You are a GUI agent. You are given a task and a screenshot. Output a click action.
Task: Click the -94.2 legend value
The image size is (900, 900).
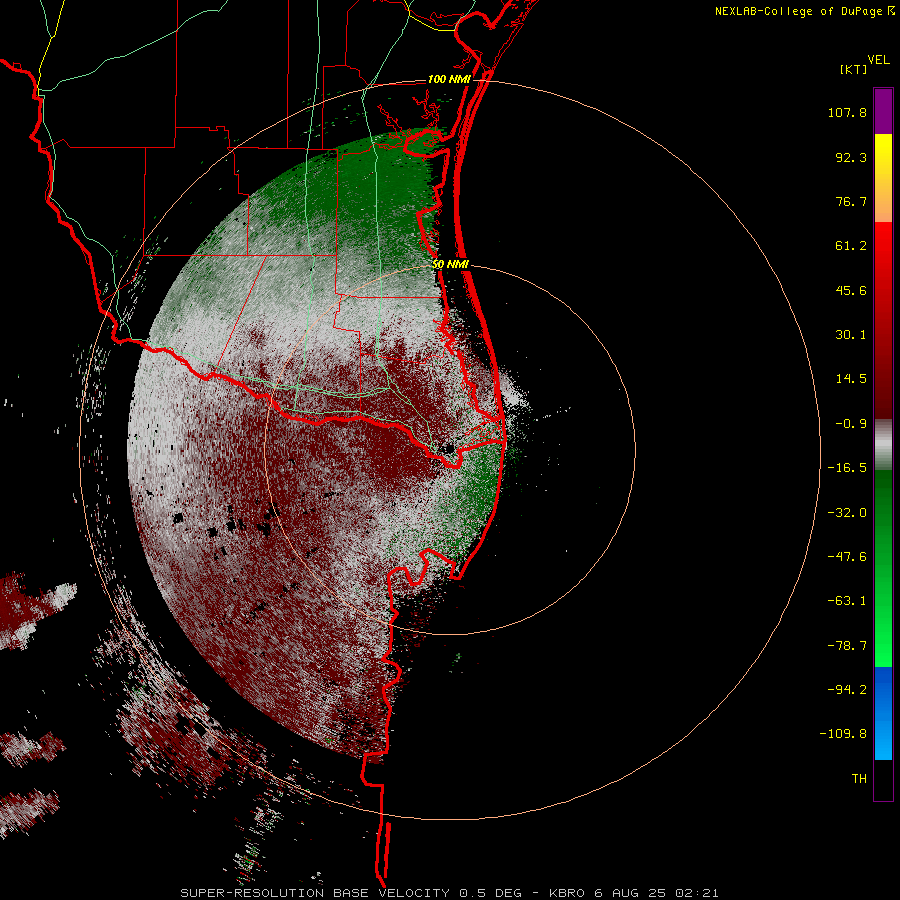847,689
